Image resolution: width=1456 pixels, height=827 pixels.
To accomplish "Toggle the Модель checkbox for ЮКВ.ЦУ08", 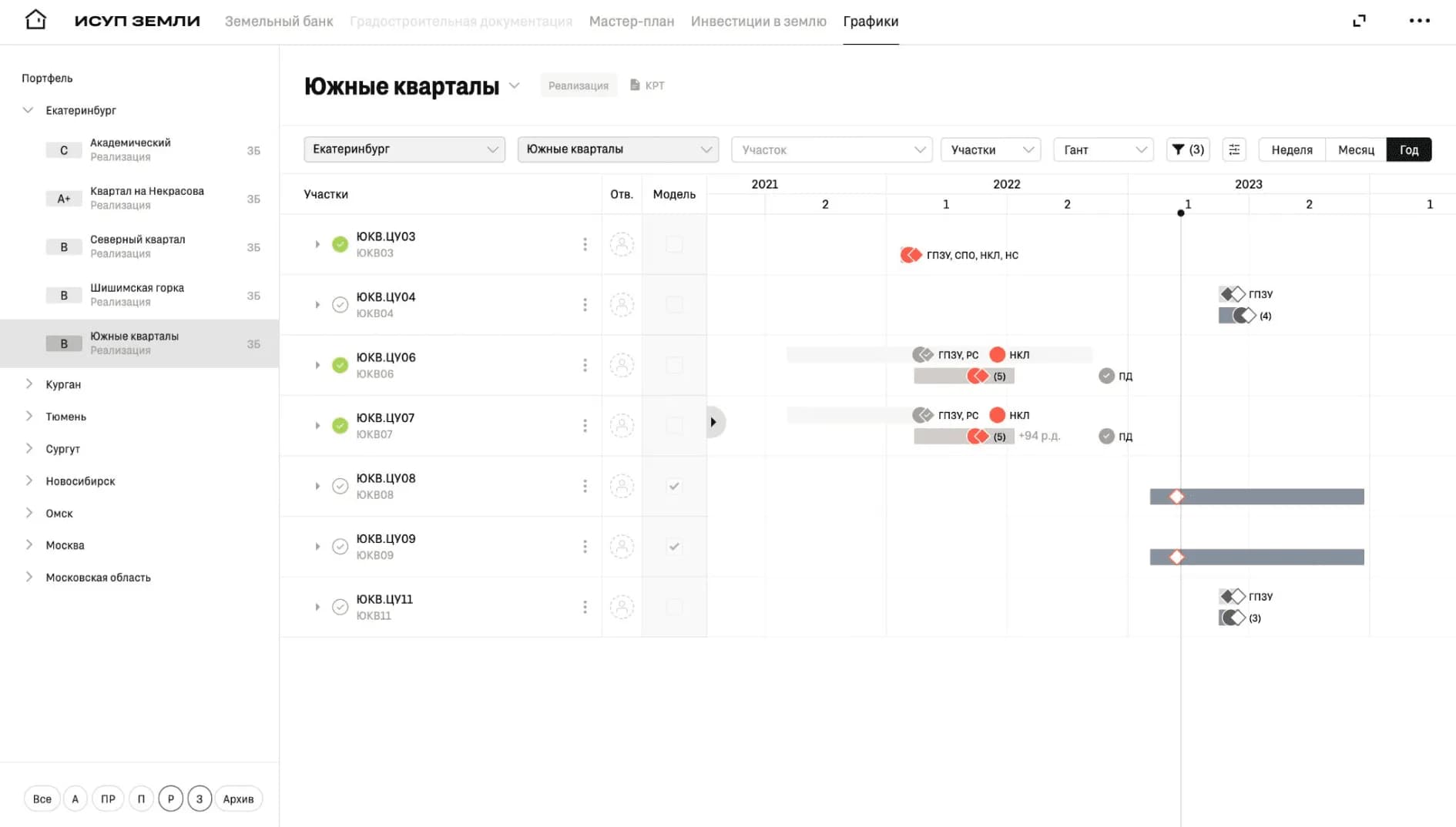I will click(x=674, y=486).
